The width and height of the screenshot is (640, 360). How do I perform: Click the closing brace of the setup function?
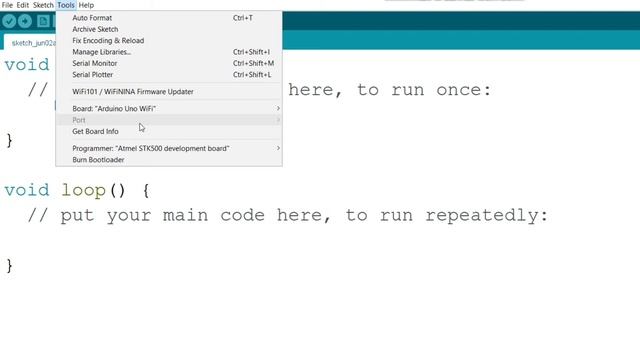[x=9, y=140]
